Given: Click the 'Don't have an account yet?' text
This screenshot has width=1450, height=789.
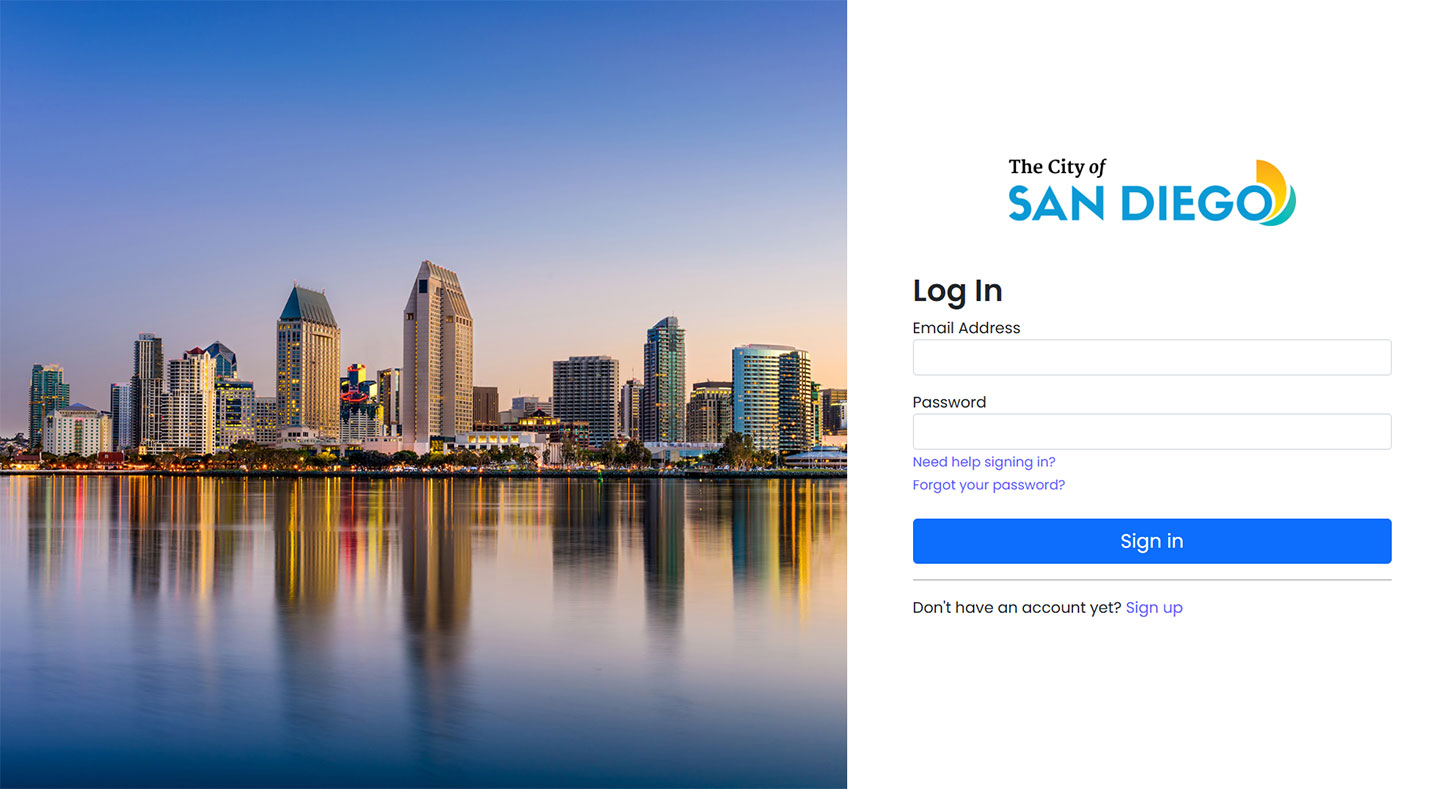Looking at the screenshot, I should coord(1017,608).
